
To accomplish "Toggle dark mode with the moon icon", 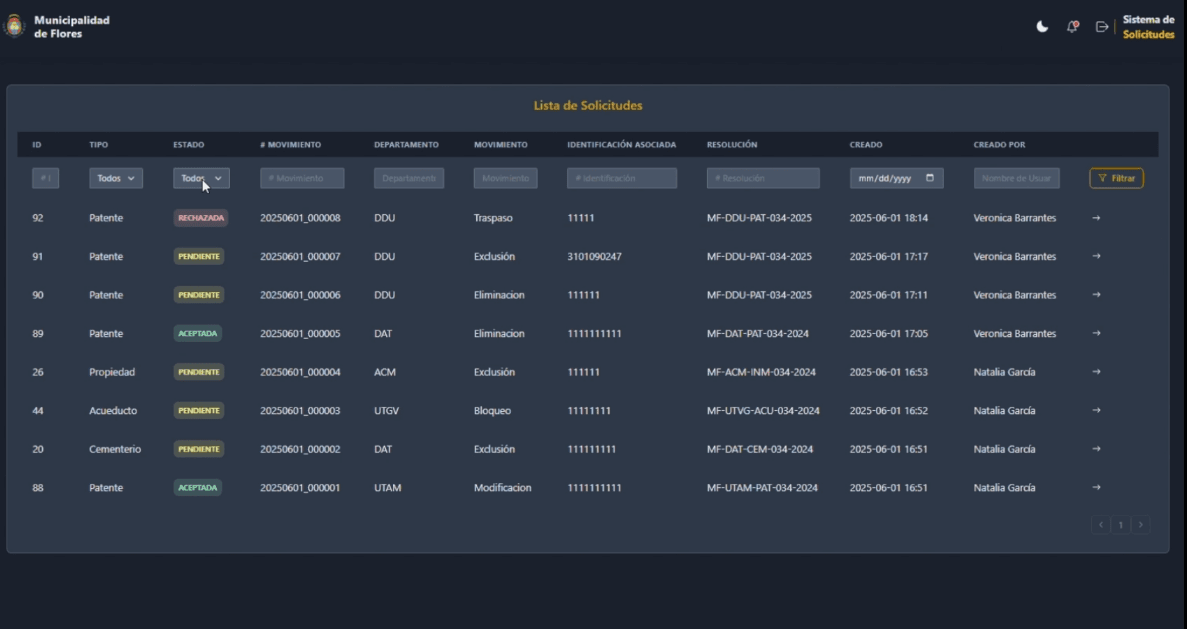I will pos(1042,26).
